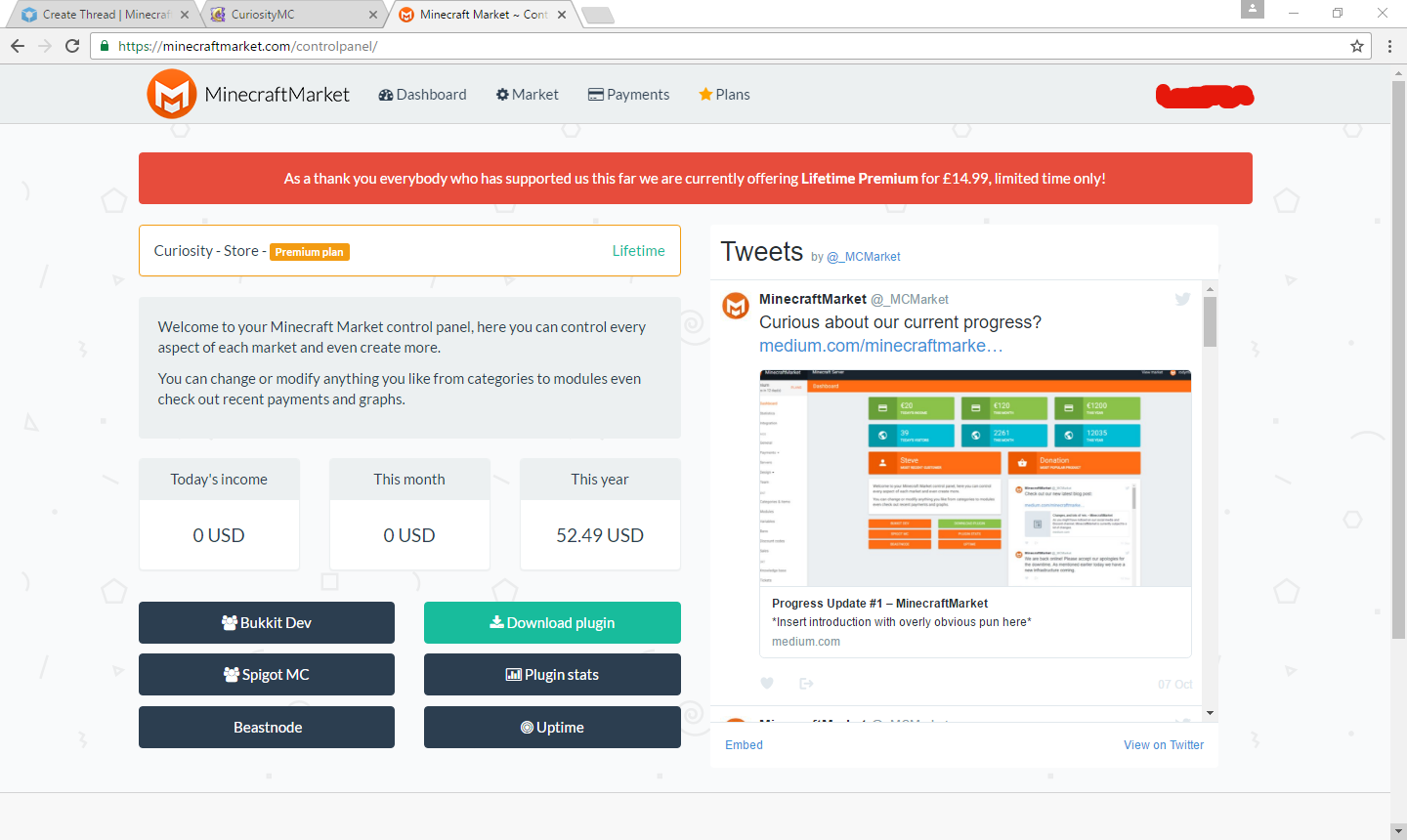Close the Minecraft Market tab
Screen dimensions: 1407x840
pos(562,15)
